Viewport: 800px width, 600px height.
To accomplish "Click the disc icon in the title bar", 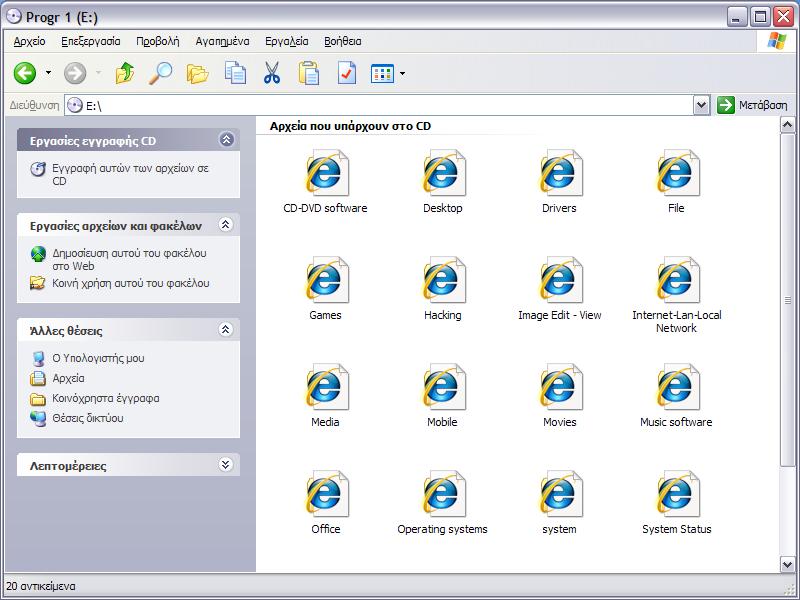I will coord(13,17).
